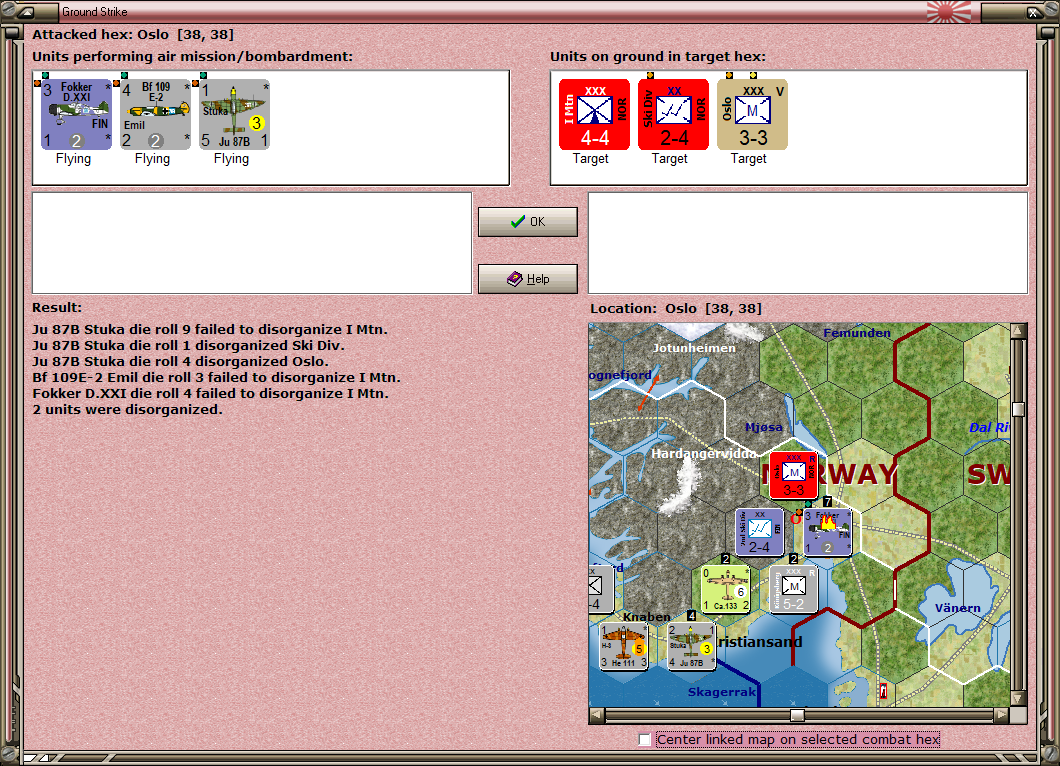Click OK to confirm ground strike result
This screenshot has height=766, width=1060.
tap(528, 222)
